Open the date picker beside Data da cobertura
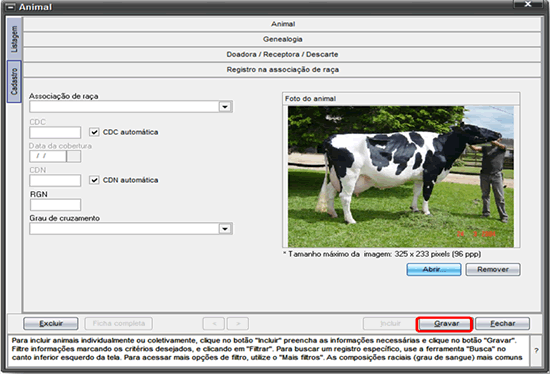550x375 pixels. (x=74, y=156)
